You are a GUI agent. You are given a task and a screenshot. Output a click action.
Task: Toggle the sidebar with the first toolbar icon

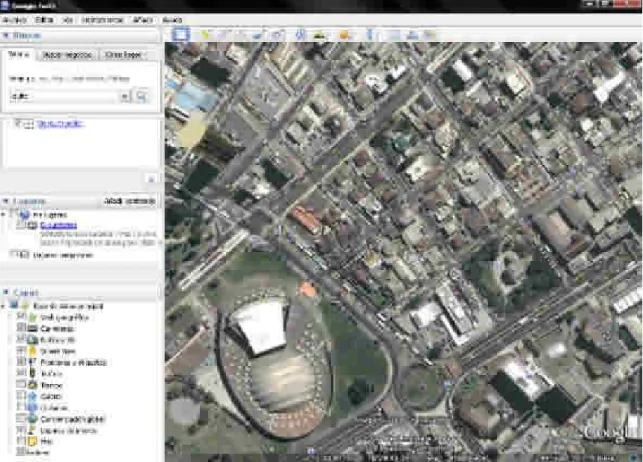(x=180, y=34)
